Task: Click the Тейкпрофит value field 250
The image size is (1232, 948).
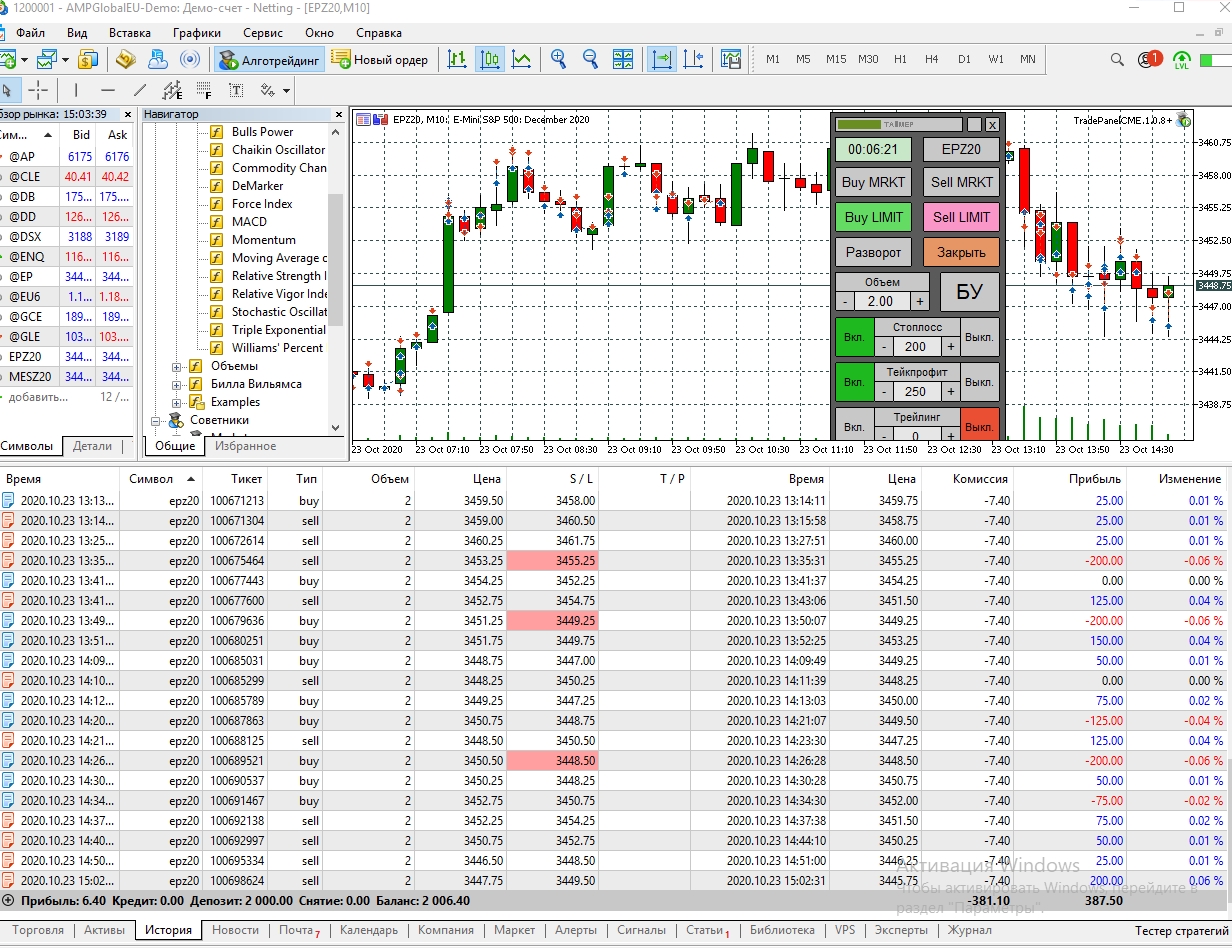Action: coord(915,392)
